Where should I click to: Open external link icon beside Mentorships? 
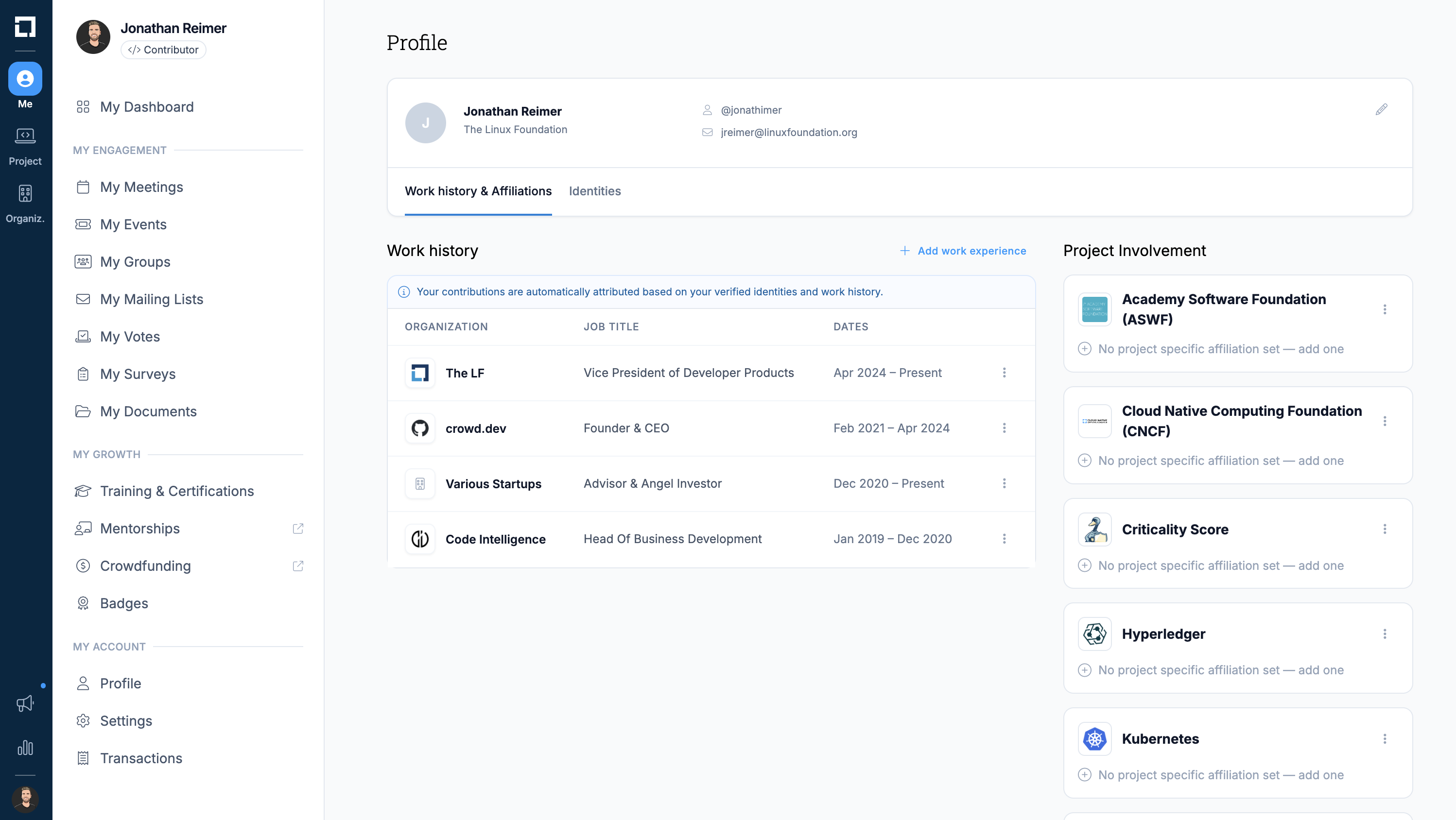tap(298, 529)
